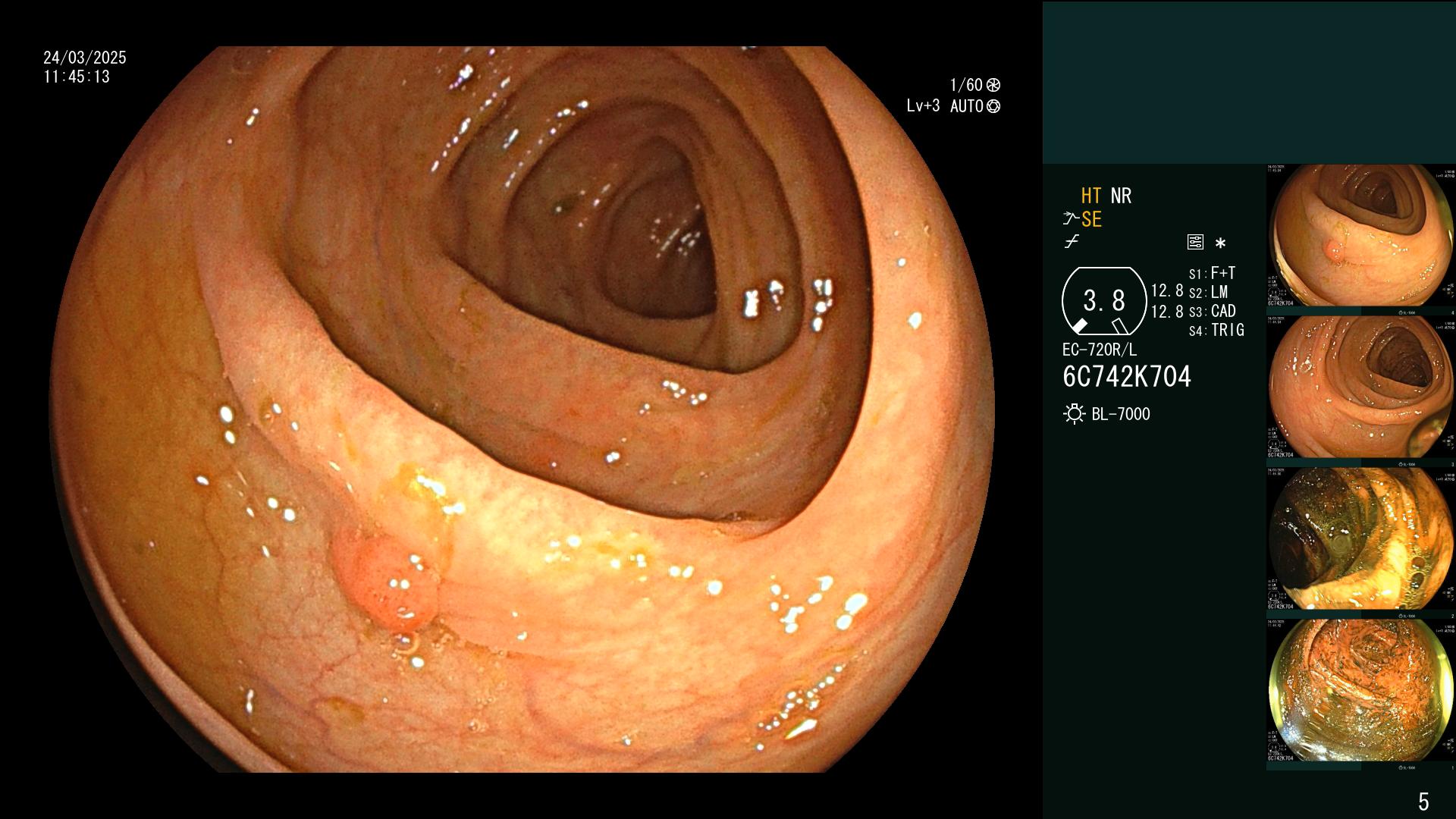Open the bottom thumbnail with bubbly orange view
The width and height of the screenshot is (1456, 819).
point(1360,690)
